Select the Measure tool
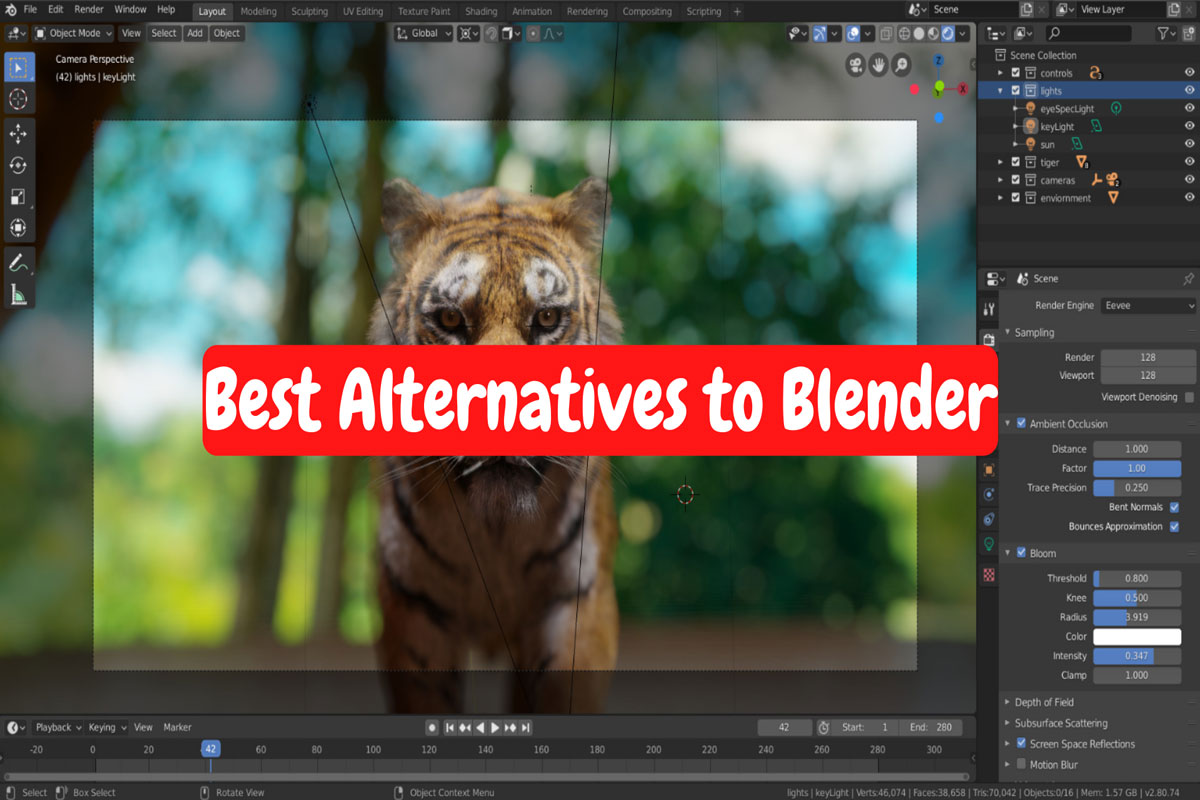 18,294
